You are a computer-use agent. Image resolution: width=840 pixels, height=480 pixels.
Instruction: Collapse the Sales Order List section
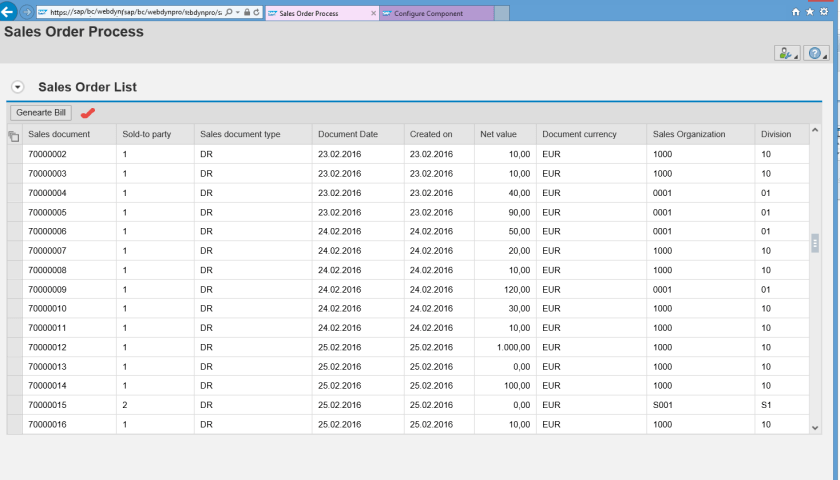click(x=17, y=87)
